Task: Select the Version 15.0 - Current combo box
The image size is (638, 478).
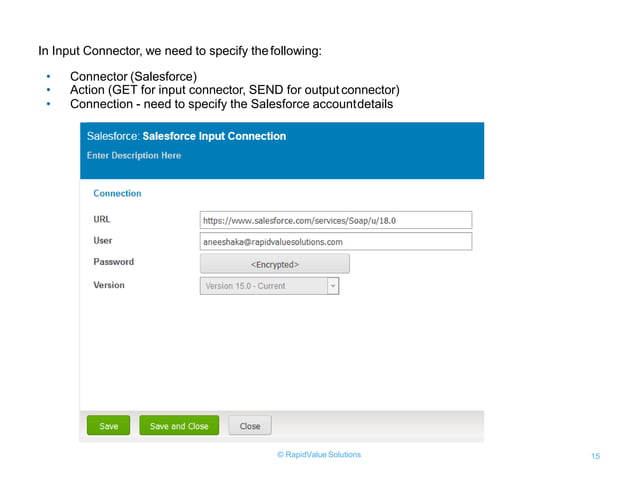Action: point(262,286)
